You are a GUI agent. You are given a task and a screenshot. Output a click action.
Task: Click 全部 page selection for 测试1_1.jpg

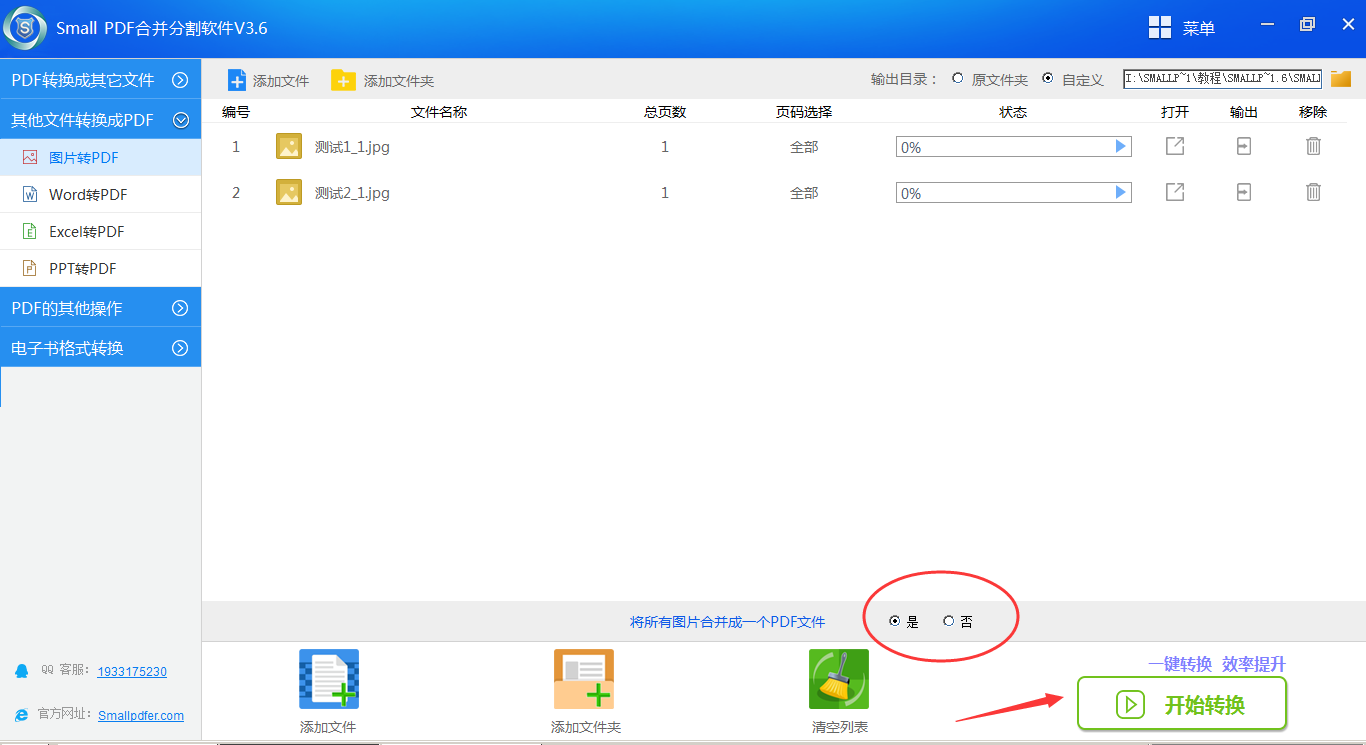[x=804, y=147]
